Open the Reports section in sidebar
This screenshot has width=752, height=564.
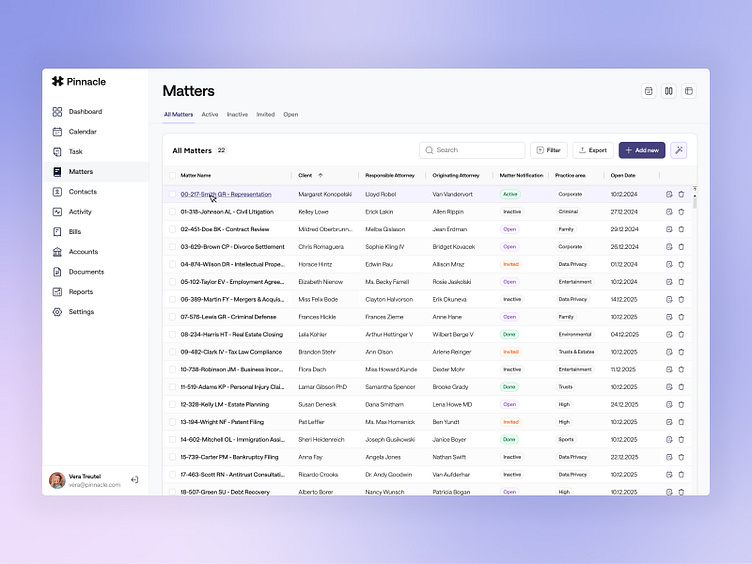pos(80,292)
